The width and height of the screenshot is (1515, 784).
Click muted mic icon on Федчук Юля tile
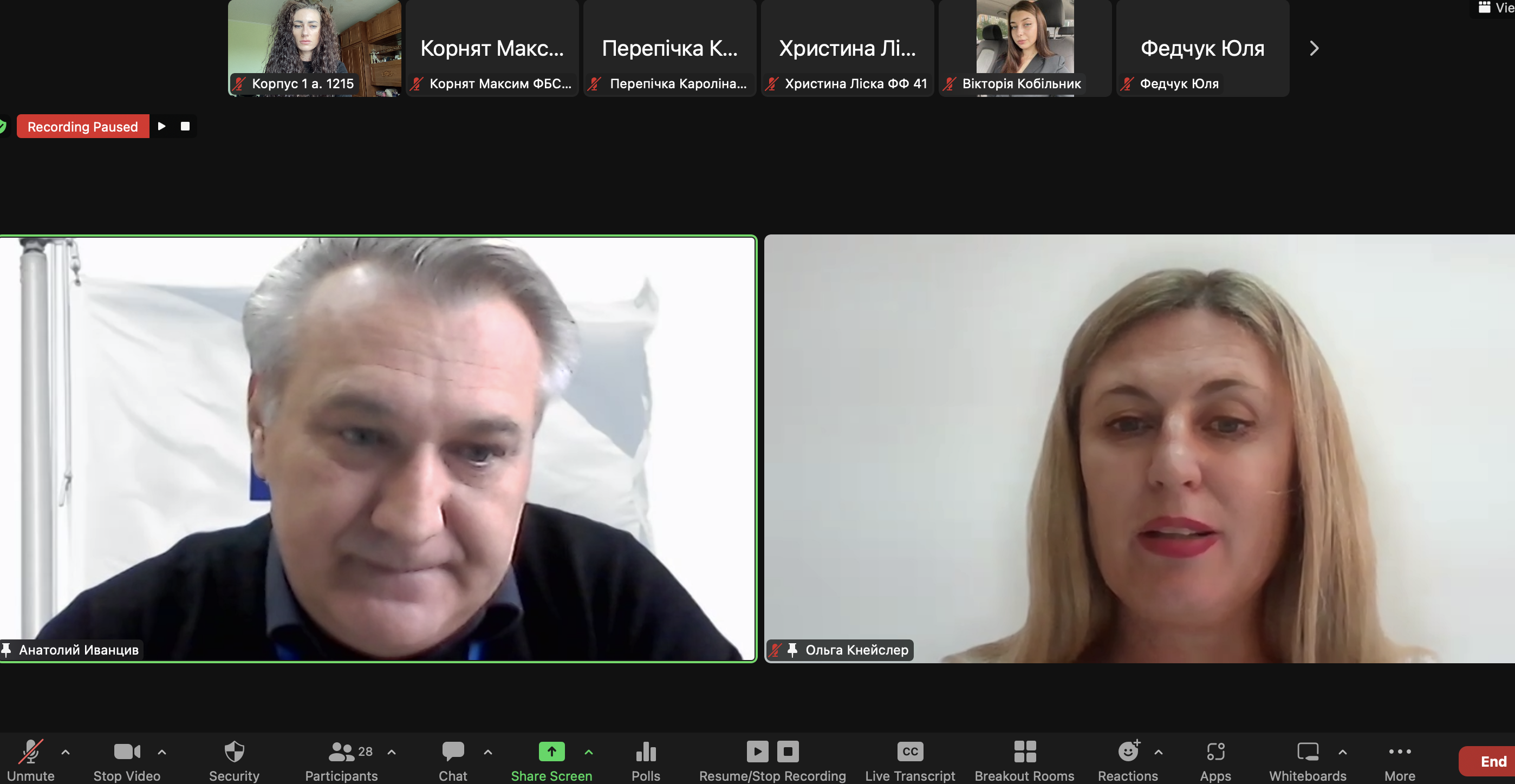point(1127,84)
